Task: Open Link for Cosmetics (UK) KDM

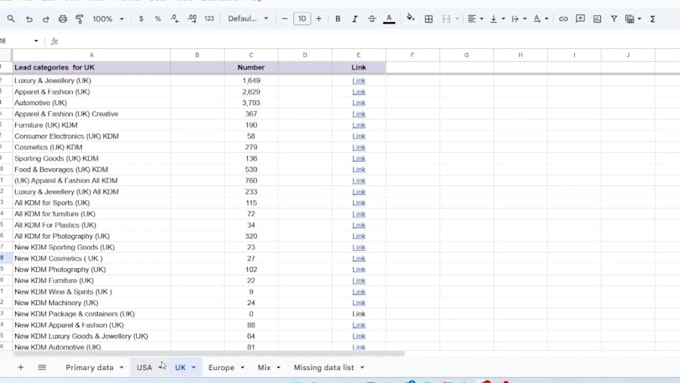Action: point(359,147)
